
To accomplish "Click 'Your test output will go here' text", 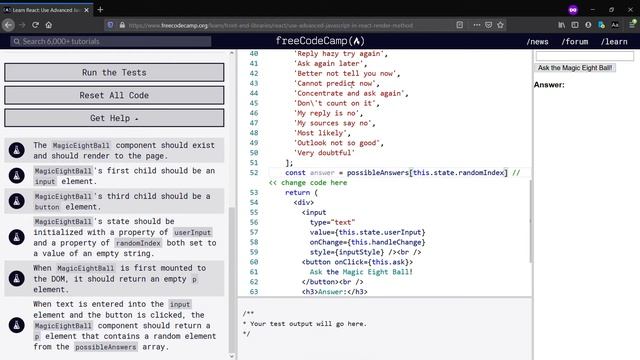I will (308, 324).
